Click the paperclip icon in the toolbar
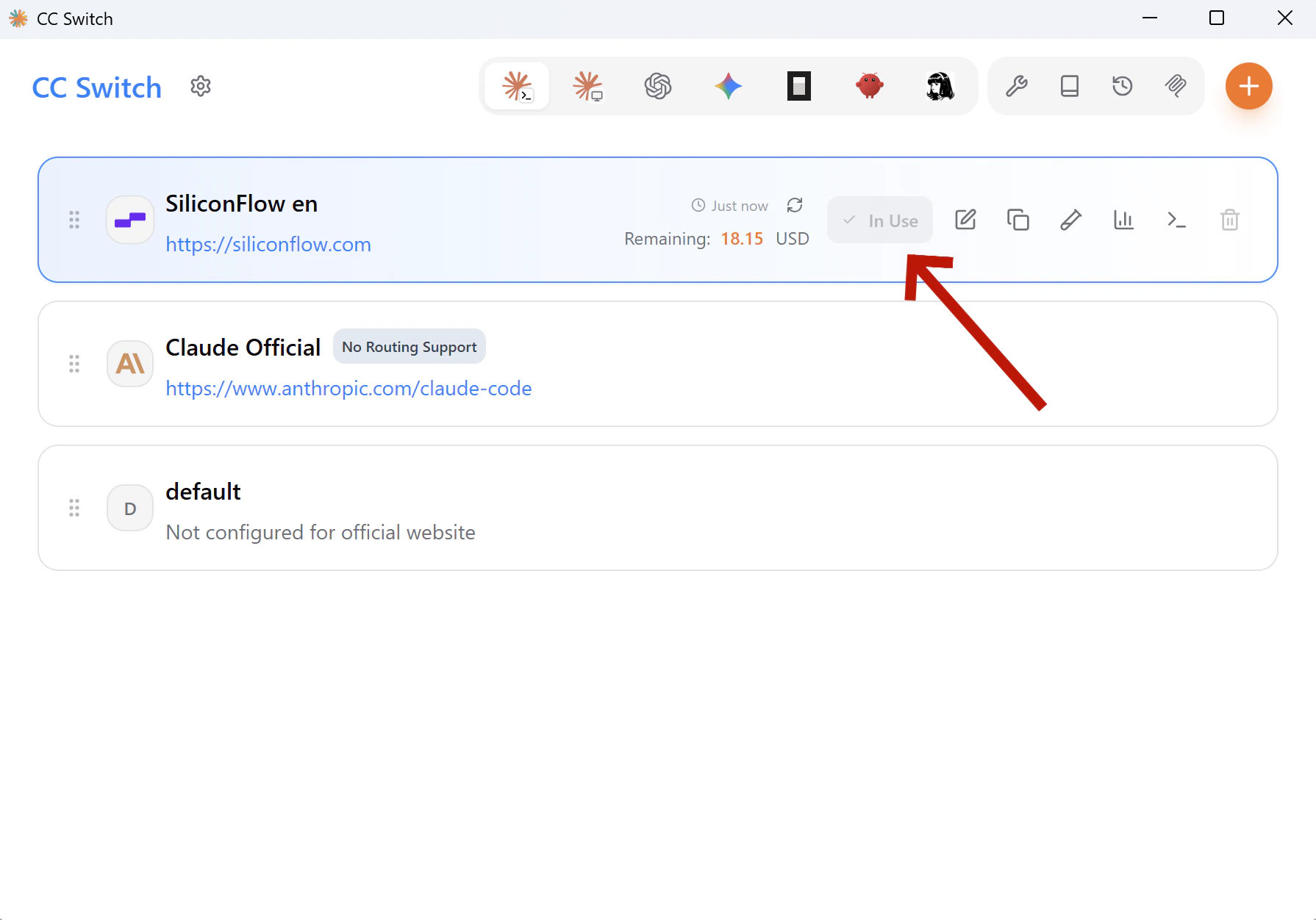1316x920 pixels. click(1176, 87)
